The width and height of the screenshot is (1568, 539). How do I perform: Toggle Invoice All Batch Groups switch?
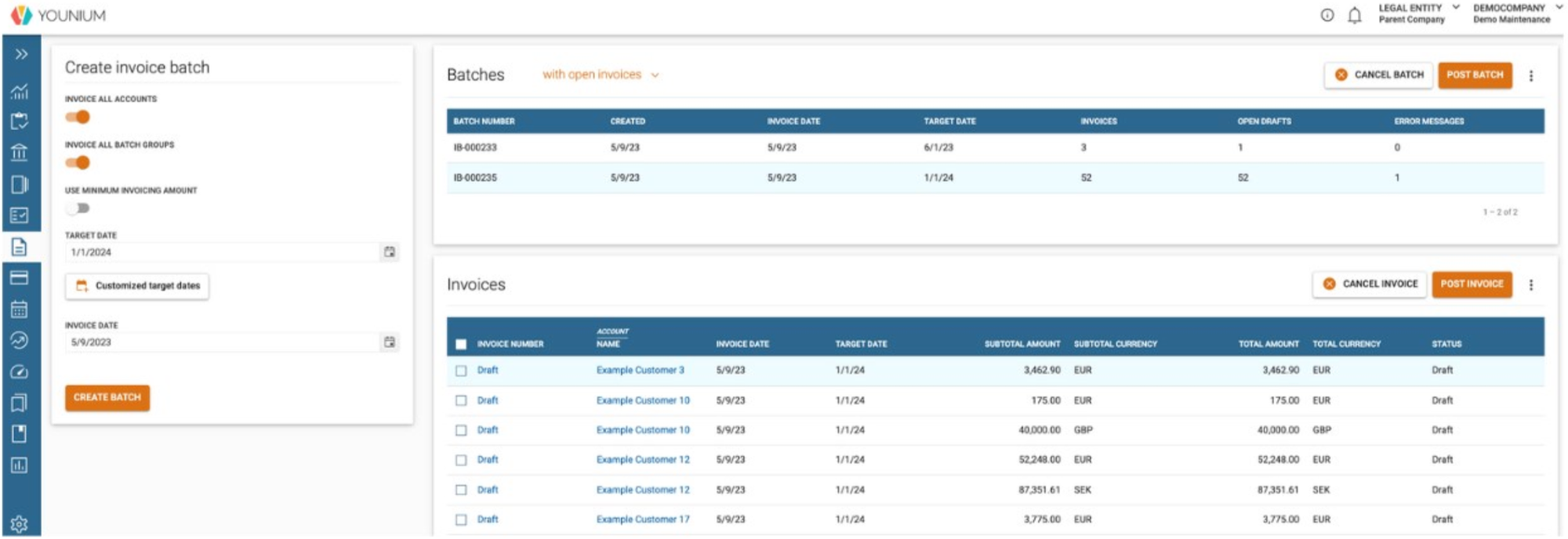[78, 162]
